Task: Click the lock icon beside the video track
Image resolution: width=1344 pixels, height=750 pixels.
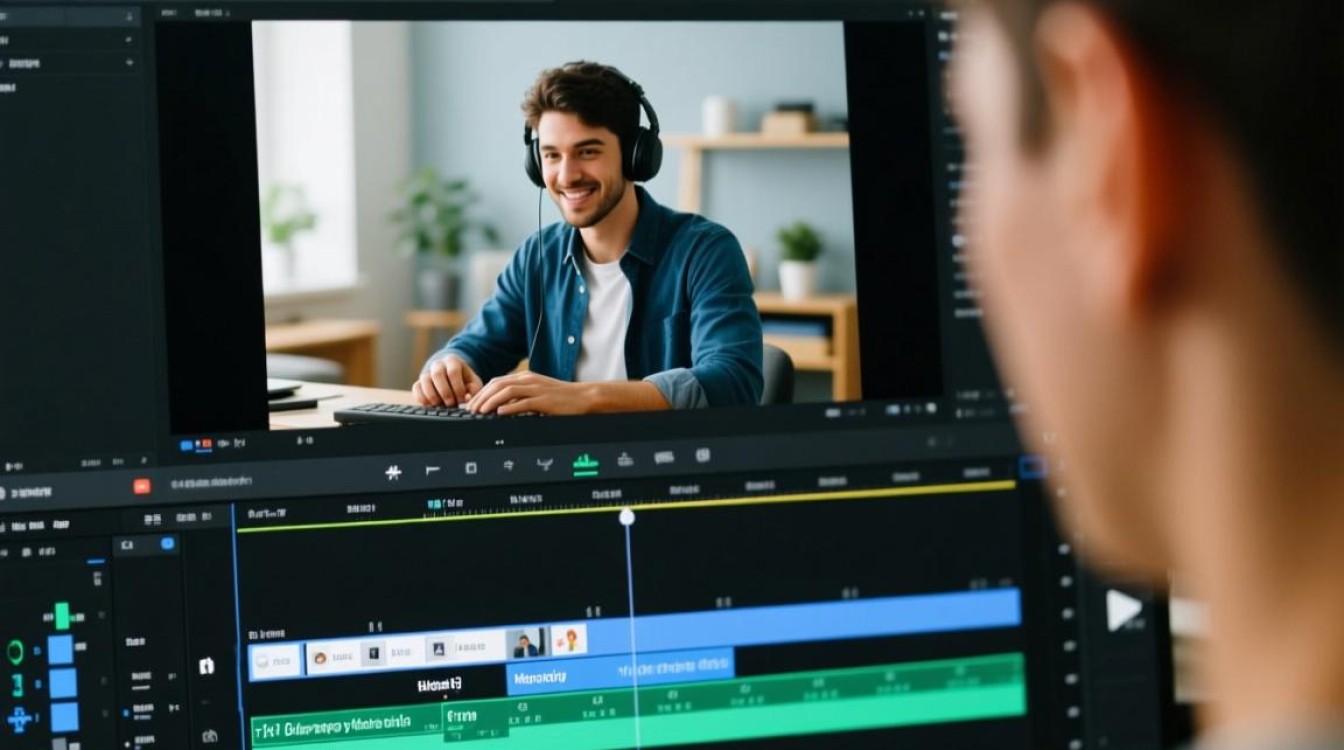Action: coord(206,665)
